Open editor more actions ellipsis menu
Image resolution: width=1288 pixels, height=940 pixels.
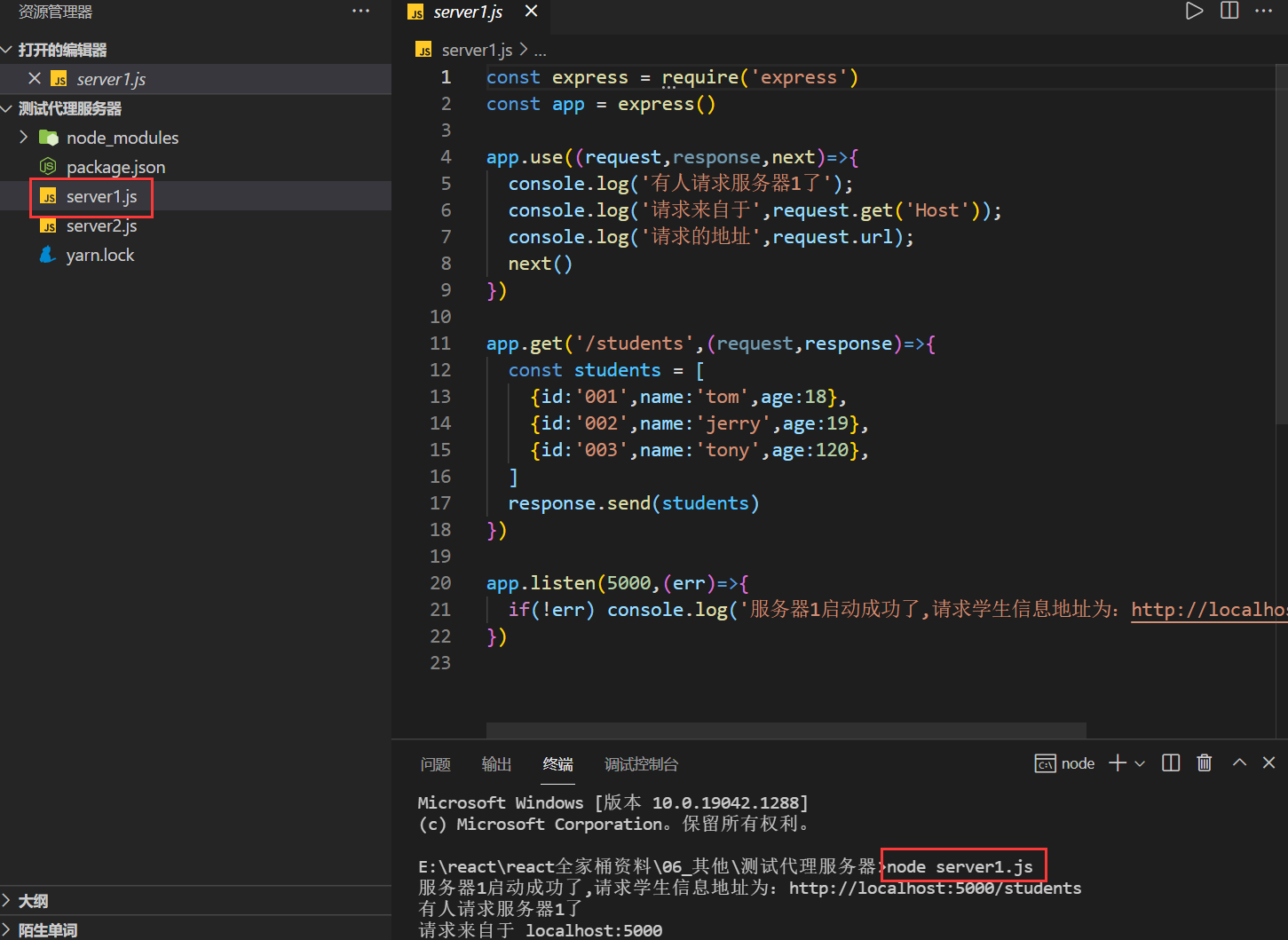pos(1263,11)
